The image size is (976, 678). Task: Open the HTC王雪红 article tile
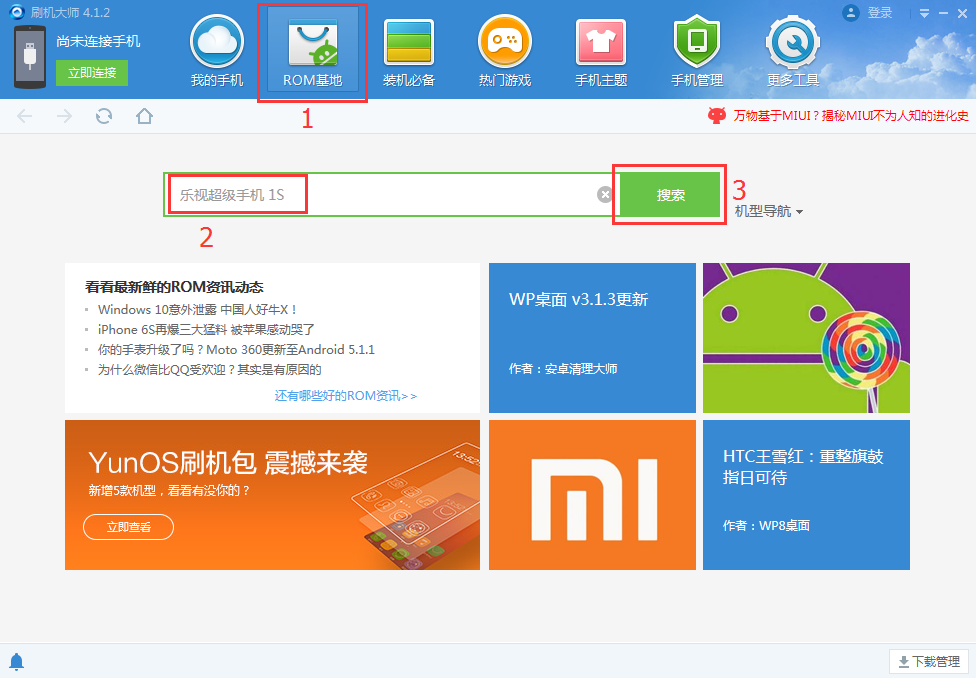point(806,494)
